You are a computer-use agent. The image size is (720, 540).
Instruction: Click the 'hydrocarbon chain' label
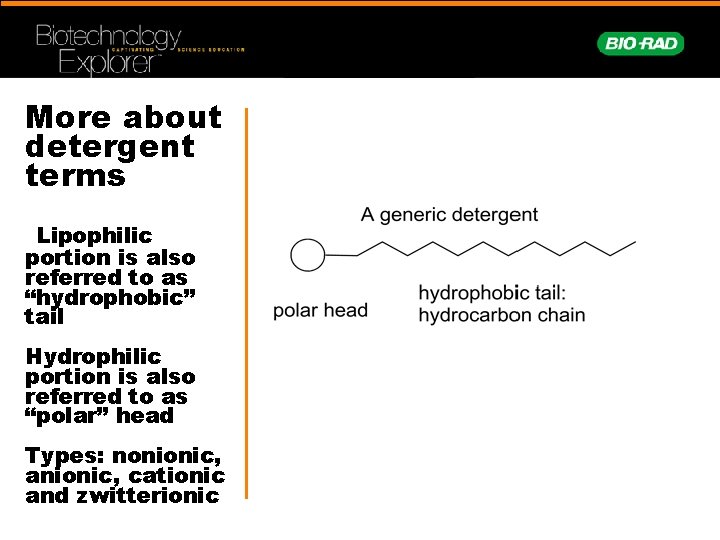click(501, 315)
